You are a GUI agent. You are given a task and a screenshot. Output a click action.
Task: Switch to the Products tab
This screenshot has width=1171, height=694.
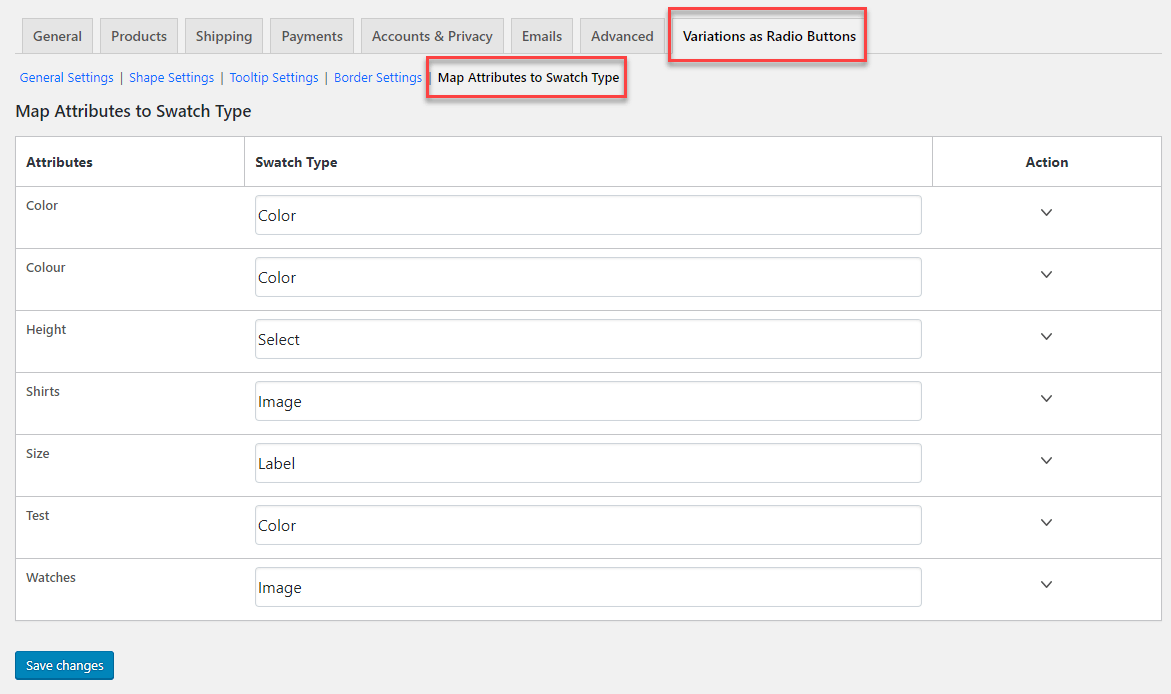tap(138, 35)
